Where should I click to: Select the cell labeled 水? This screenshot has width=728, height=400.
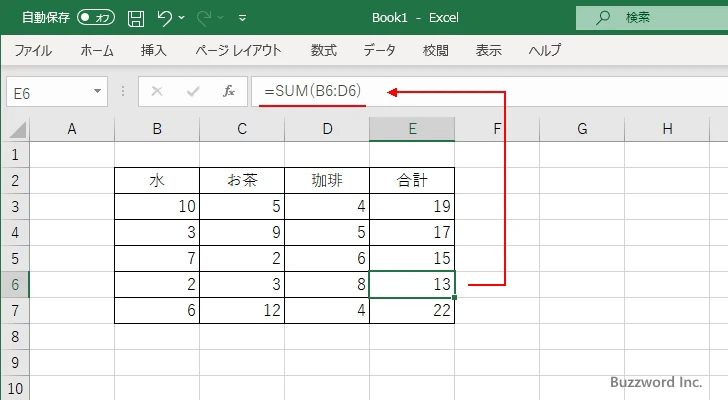click(157, 181)
